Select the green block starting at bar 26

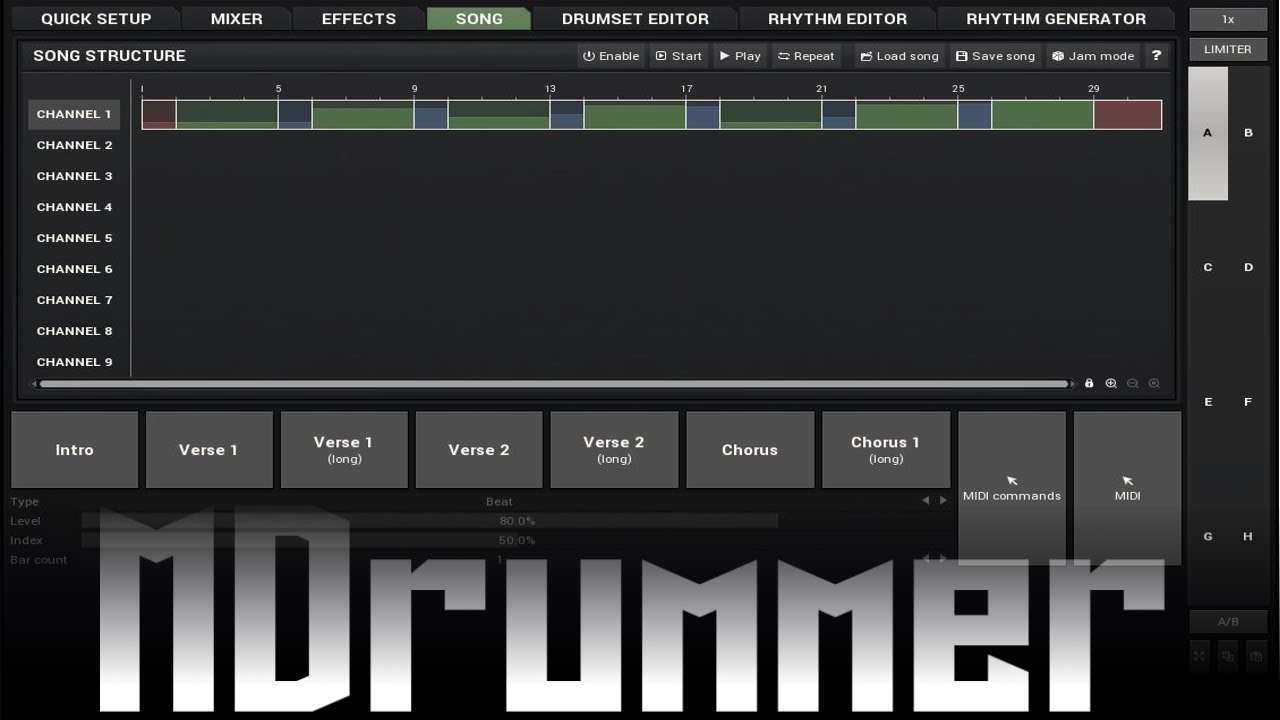pyautogui.click(x=1043, y=114)
